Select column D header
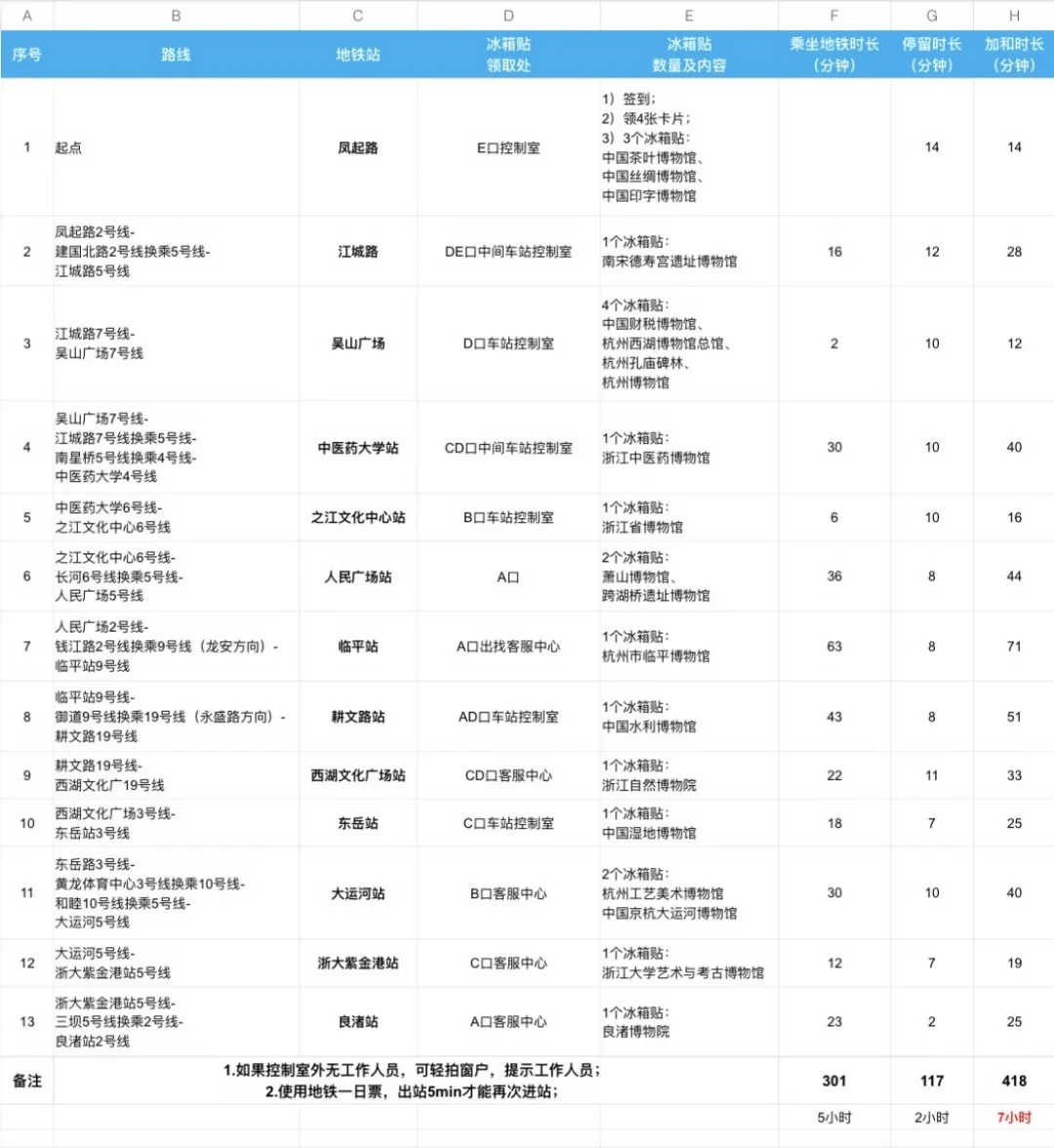The image size is (1054, 1148). click(x=508, y=16)
